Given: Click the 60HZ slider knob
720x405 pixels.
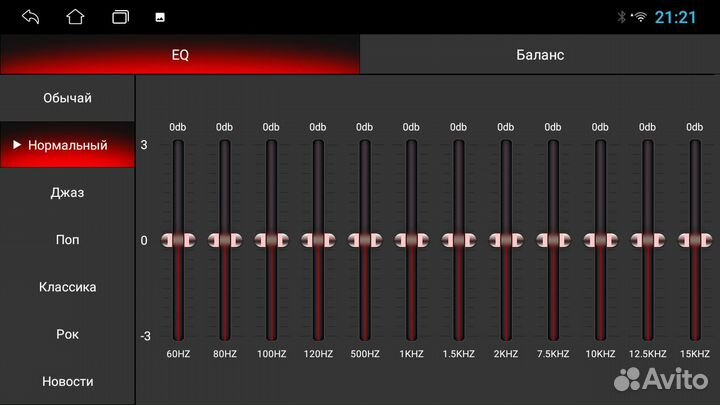Looking at the screenshot, I should pos(178,240).
